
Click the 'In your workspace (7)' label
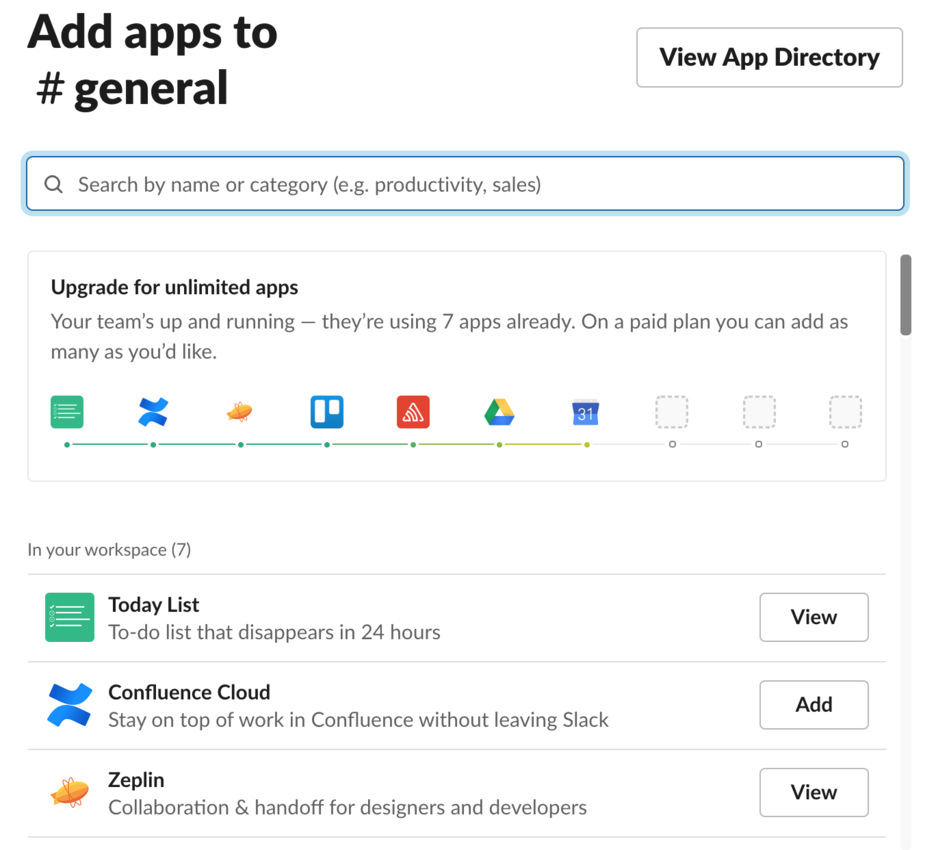coord(109,550)
